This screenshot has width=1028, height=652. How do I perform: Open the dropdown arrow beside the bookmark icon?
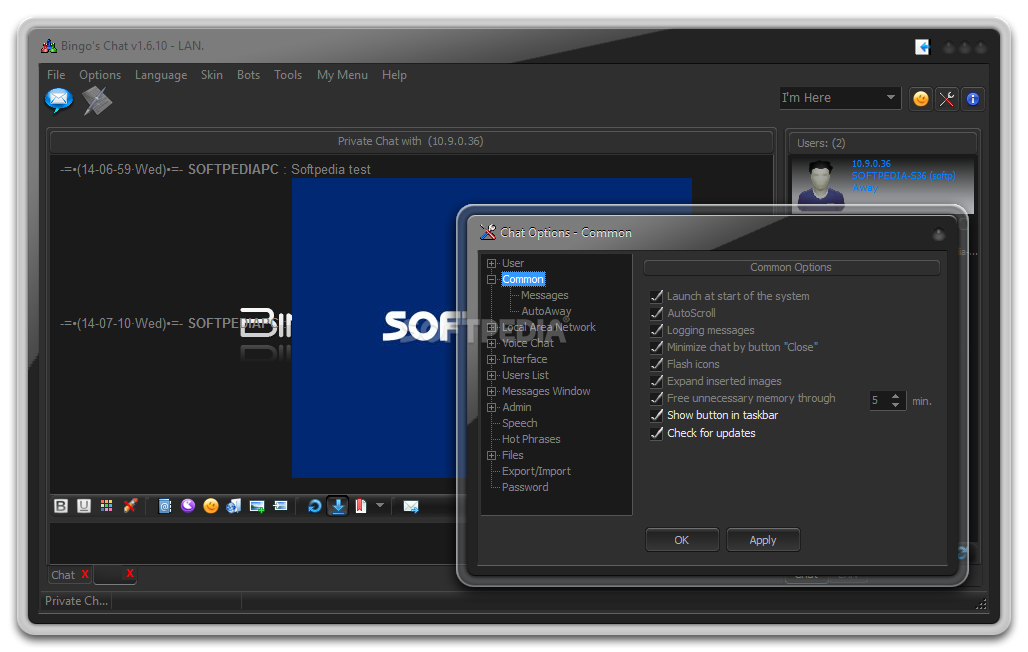[380, 506]
